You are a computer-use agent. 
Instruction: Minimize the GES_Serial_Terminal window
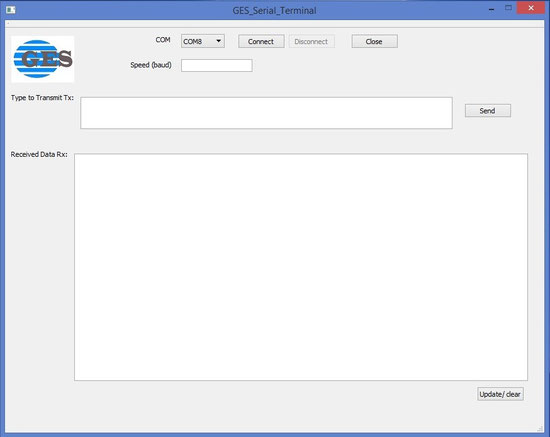pos(491,9)
